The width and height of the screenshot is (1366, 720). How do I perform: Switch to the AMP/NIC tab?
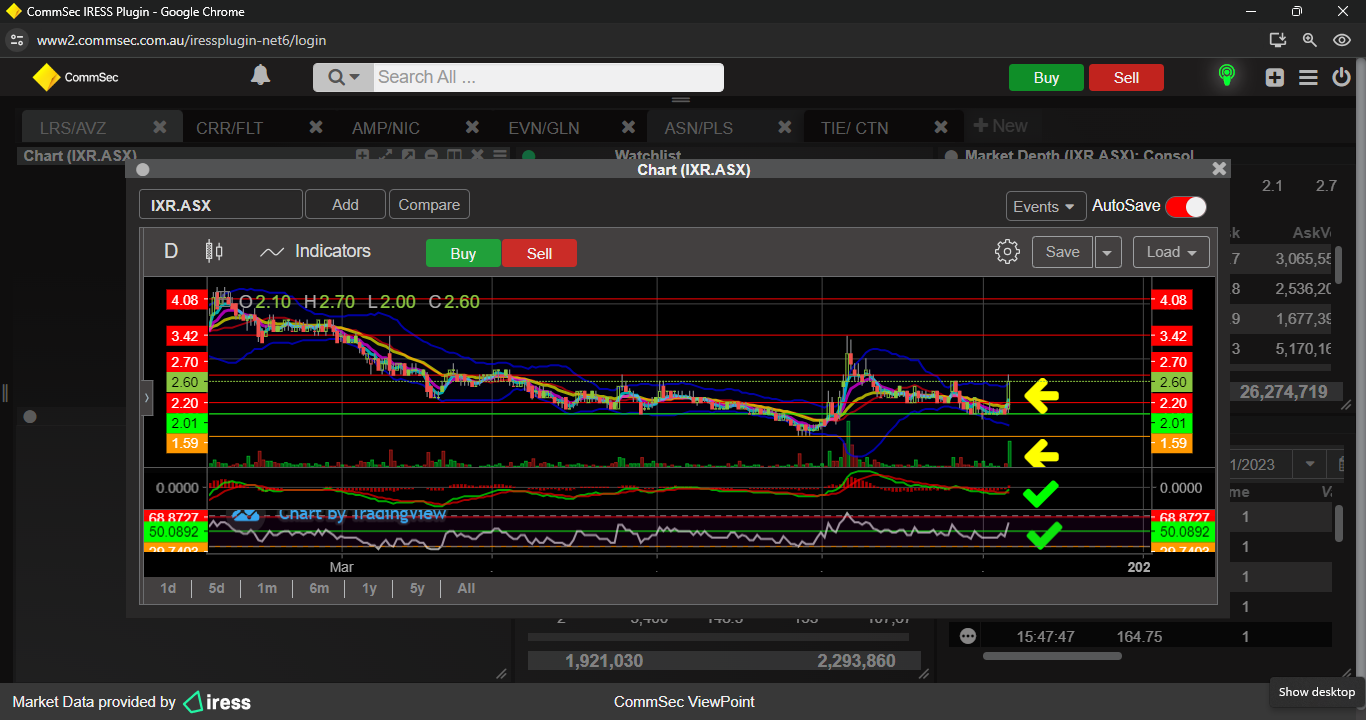click(386, 128)
